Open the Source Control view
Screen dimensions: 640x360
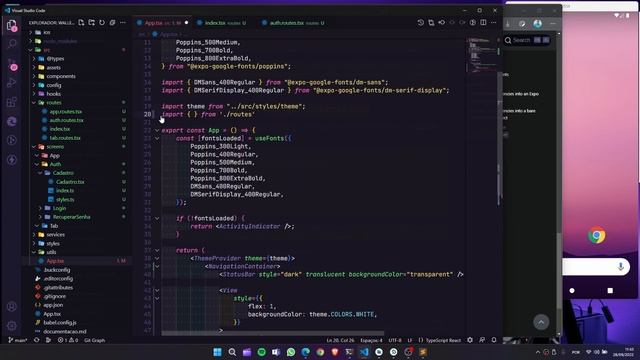pyautogui.click(x=12, y=64)
